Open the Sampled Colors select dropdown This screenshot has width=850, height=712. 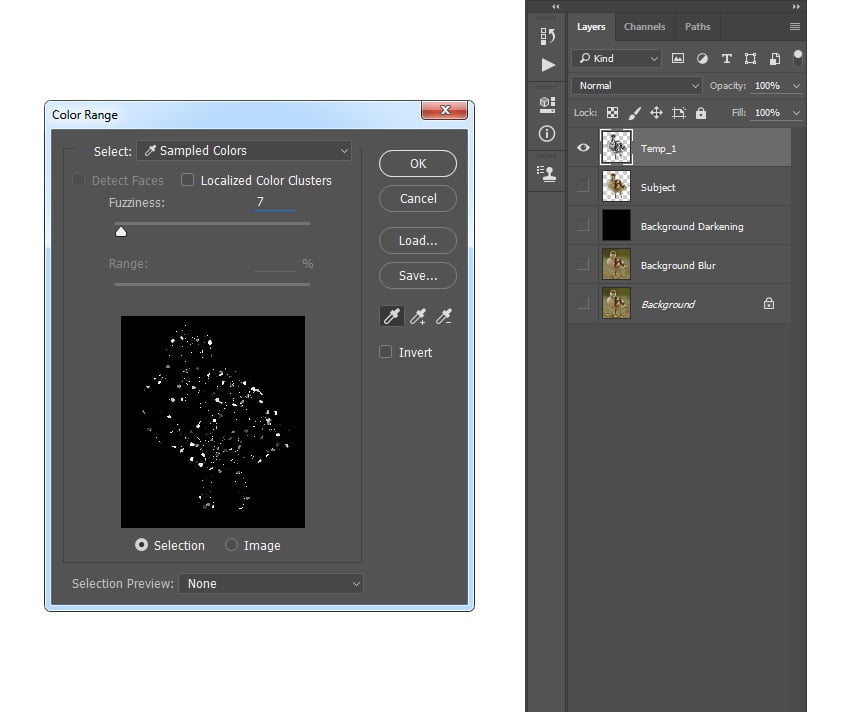pyautogui.click(x=244, y=151)
